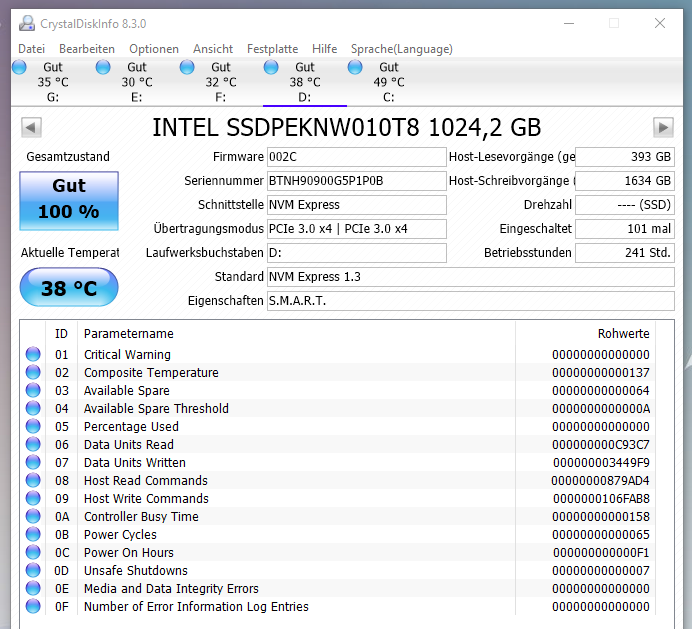The image size is (692, 629).
Task: Open the Bearbeiten menu
Action: click(87, 49)
